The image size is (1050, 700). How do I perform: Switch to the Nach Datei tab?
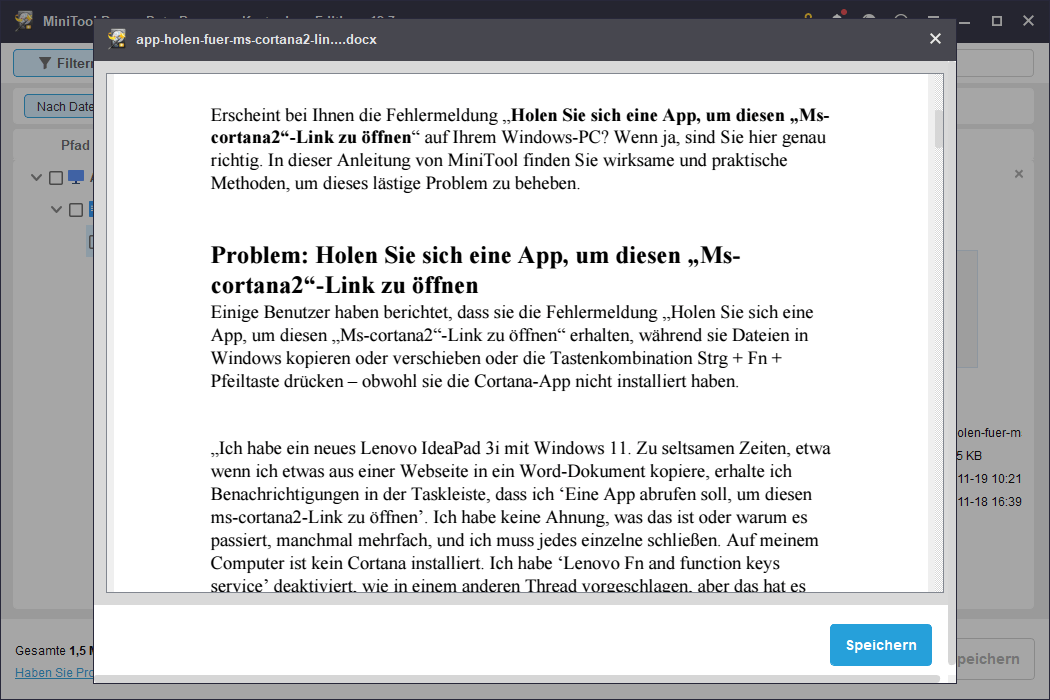(60, 107)
